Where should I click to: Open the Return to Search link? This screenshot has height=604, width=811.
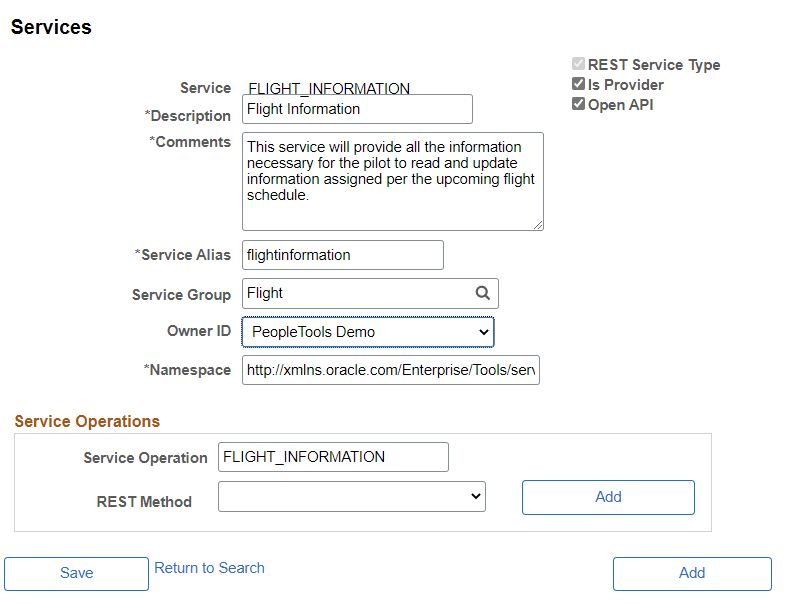point(209,567)
